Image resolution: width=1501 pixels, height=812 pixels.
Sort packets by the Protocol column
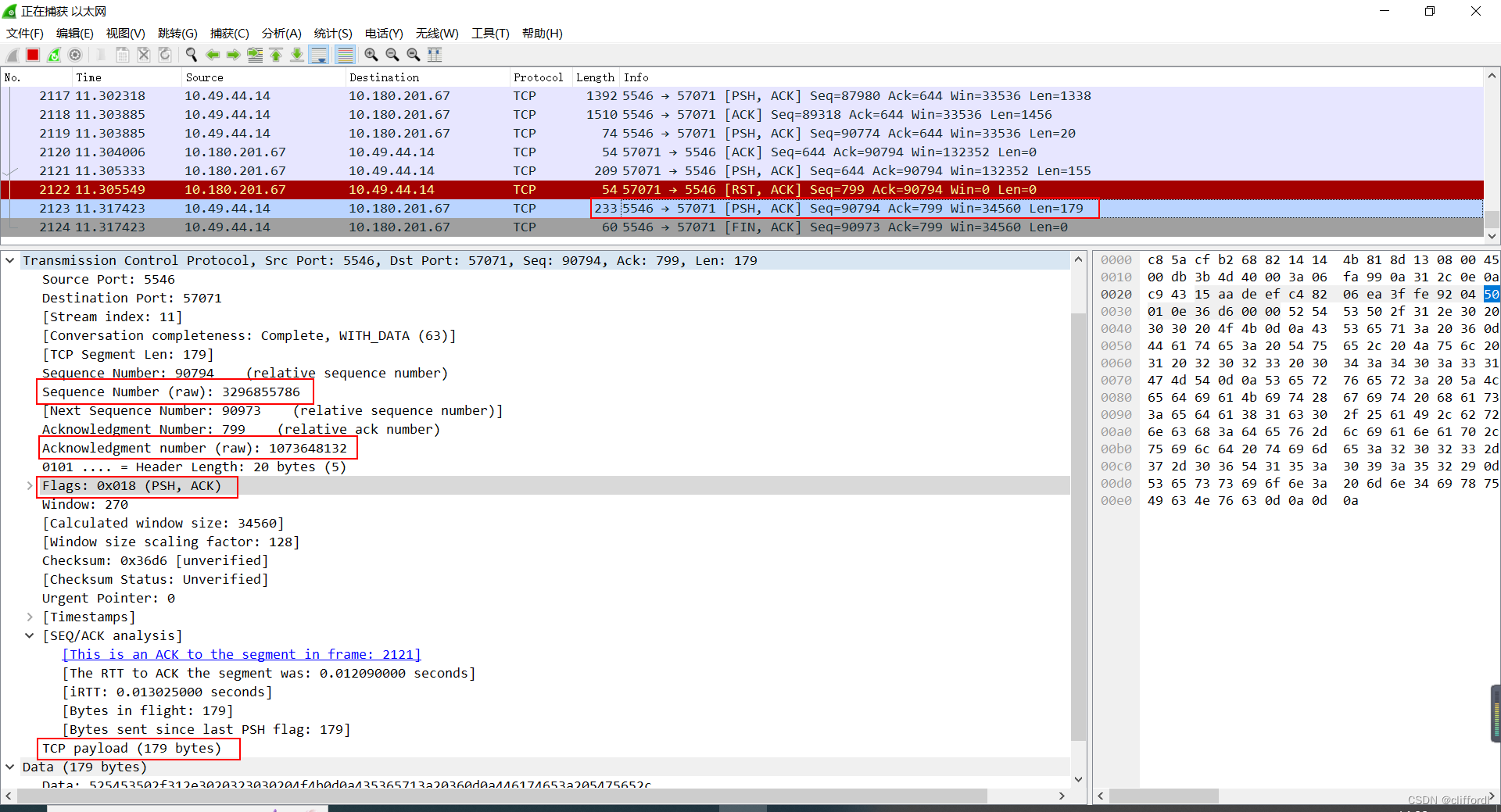coord(540,77)
